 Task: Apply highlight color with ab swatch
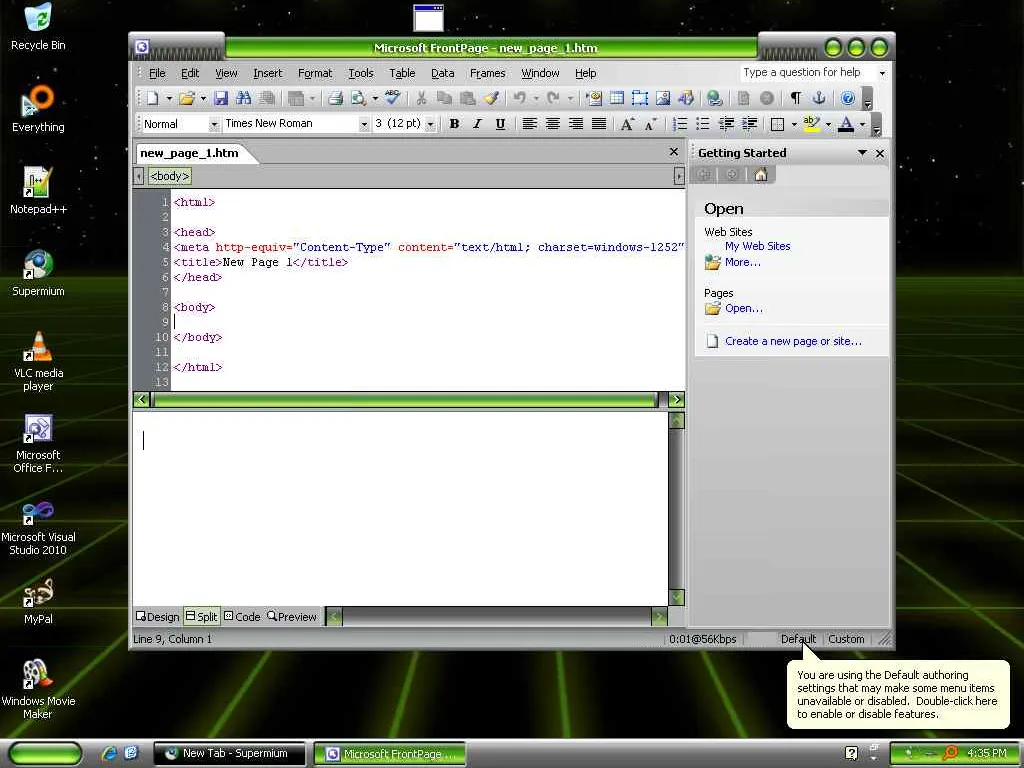811,124
